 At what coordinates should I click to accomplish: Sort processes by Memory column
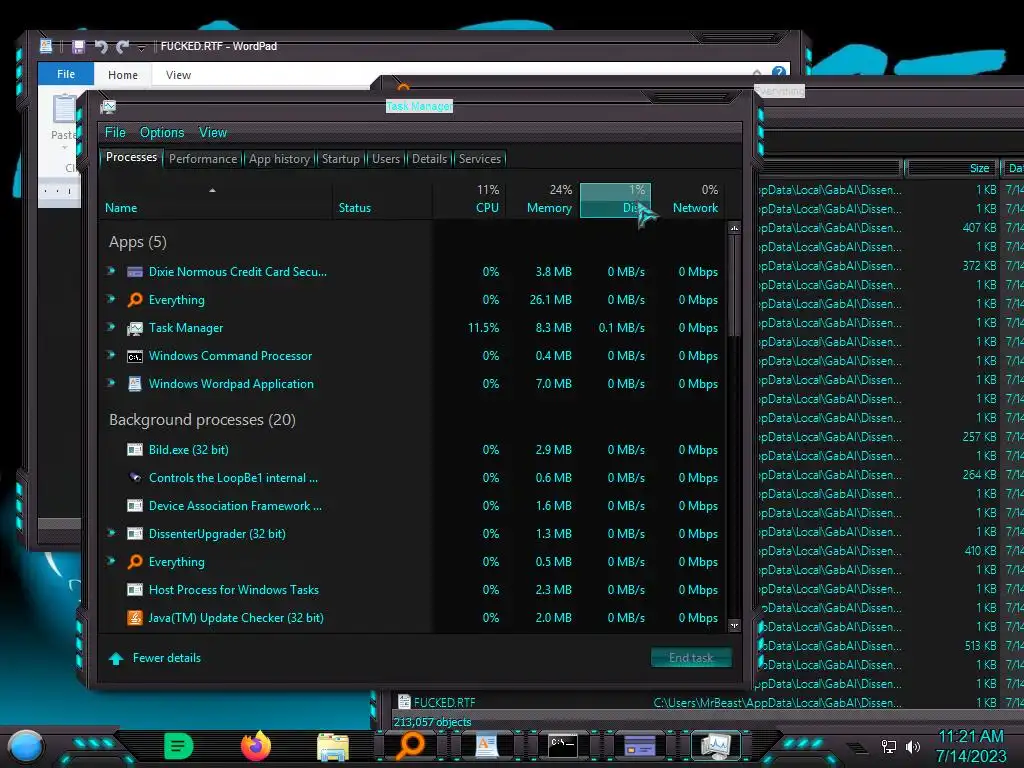[543, 199]
